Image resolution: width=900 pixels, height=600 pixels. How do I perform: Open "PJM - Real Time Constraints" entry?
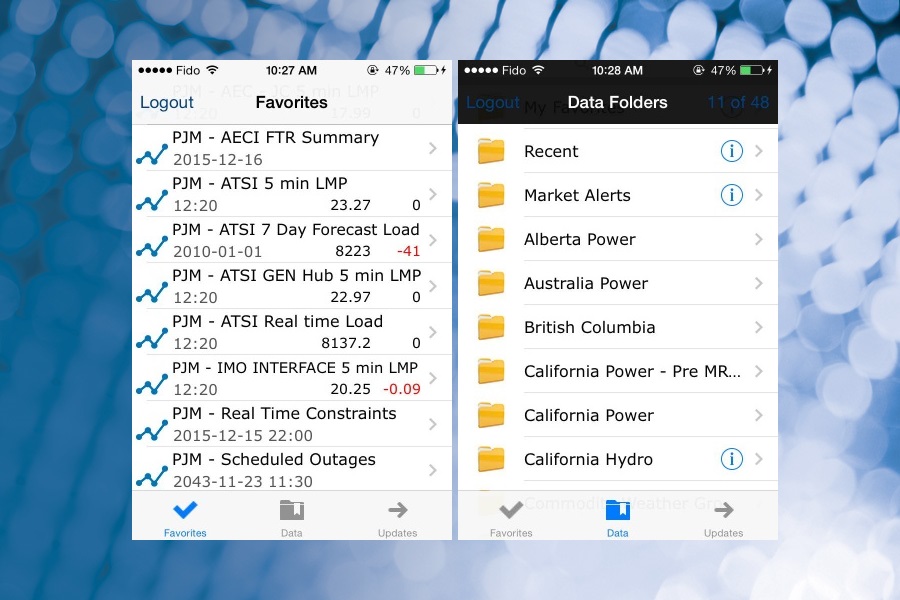pos(292,424)
